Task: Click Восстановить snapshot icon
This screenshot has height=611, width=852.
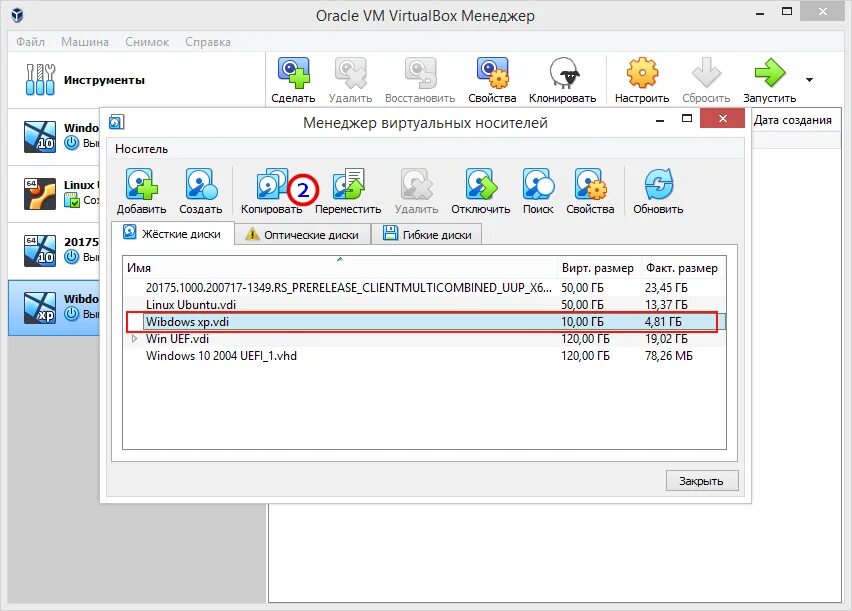Action: pyautogui.click(x=420, y=73)
